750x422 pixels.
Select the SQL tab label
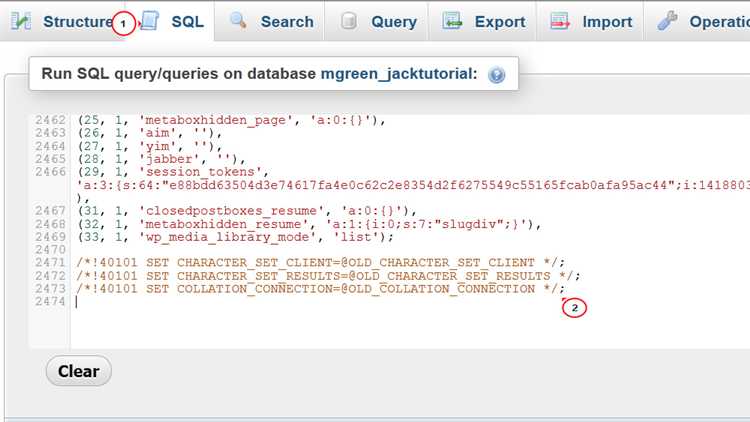point(187,21)
